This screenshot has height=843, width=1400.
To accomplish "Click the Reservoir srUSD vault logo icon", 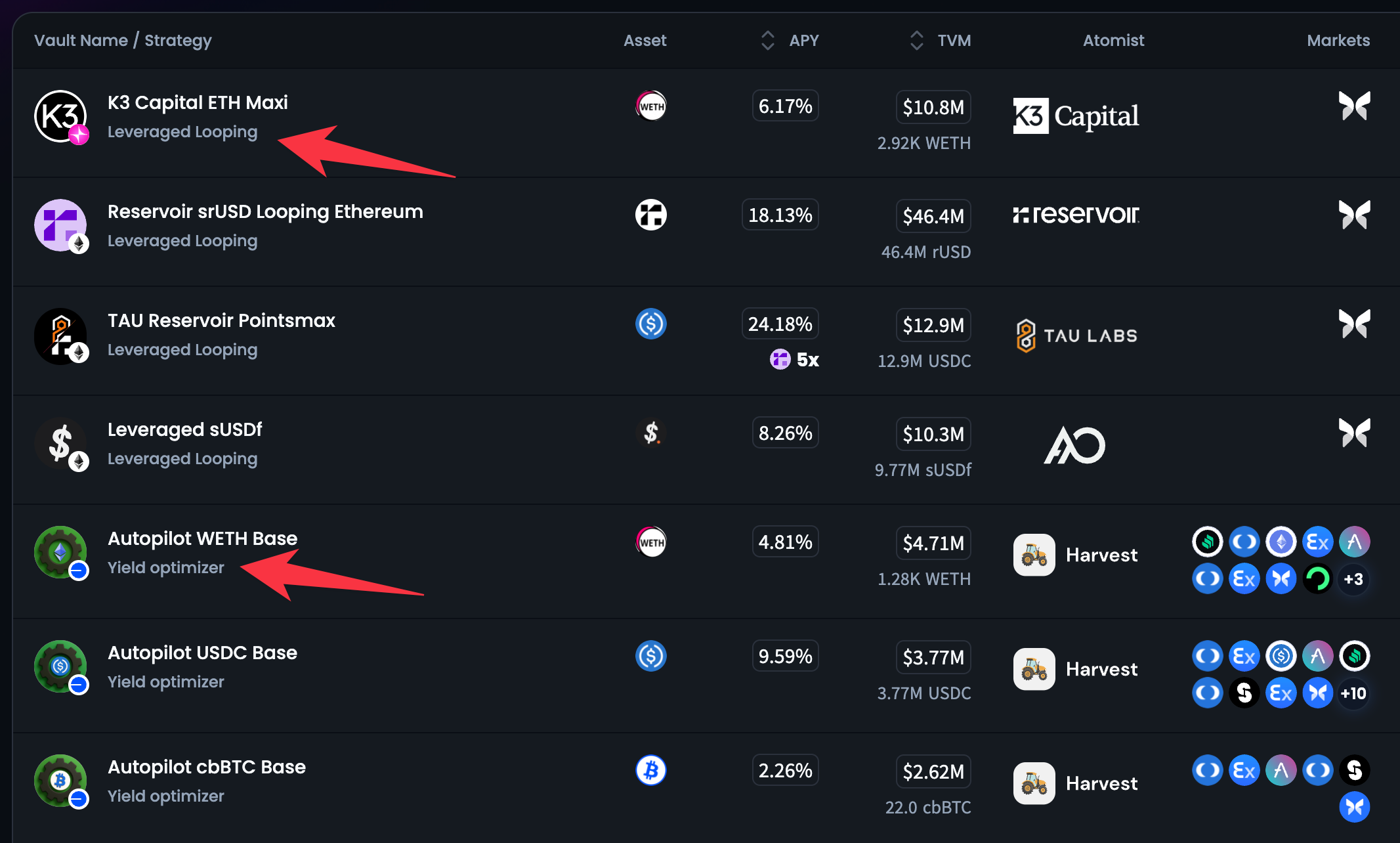I will click(x=60, y=225).
